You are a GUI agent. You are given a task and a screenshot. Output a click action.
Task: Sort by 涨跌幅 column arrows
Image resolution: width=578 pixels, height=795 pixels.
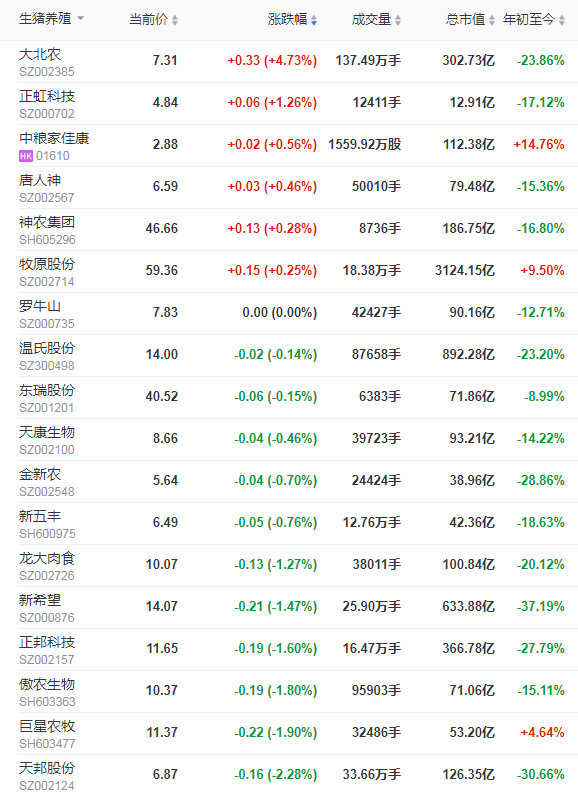pyautogui.click(x=314, y=20)
